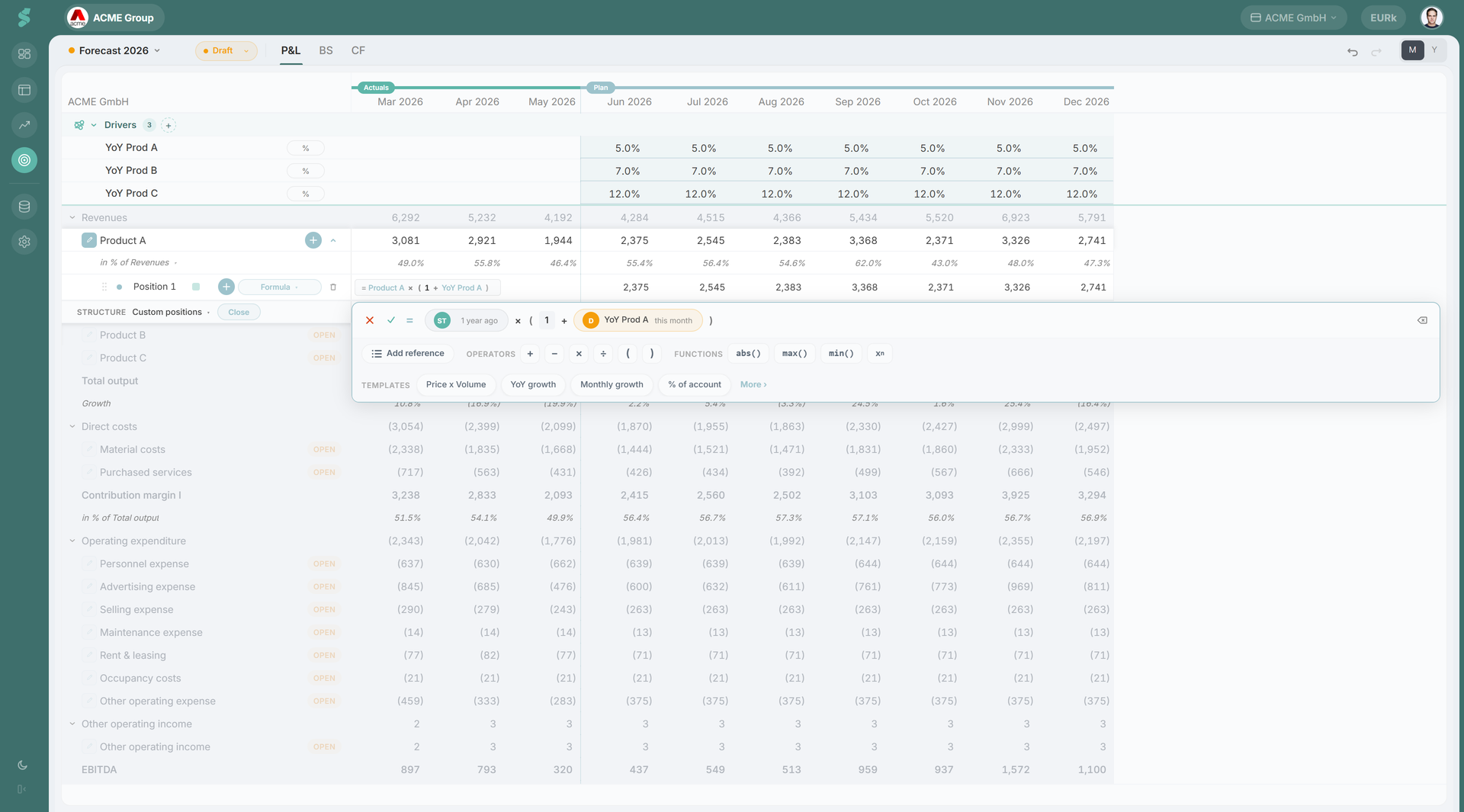Switch to yearly view with Y toggle
This screenshot has height=812, width=1464.
[1434, 50]
